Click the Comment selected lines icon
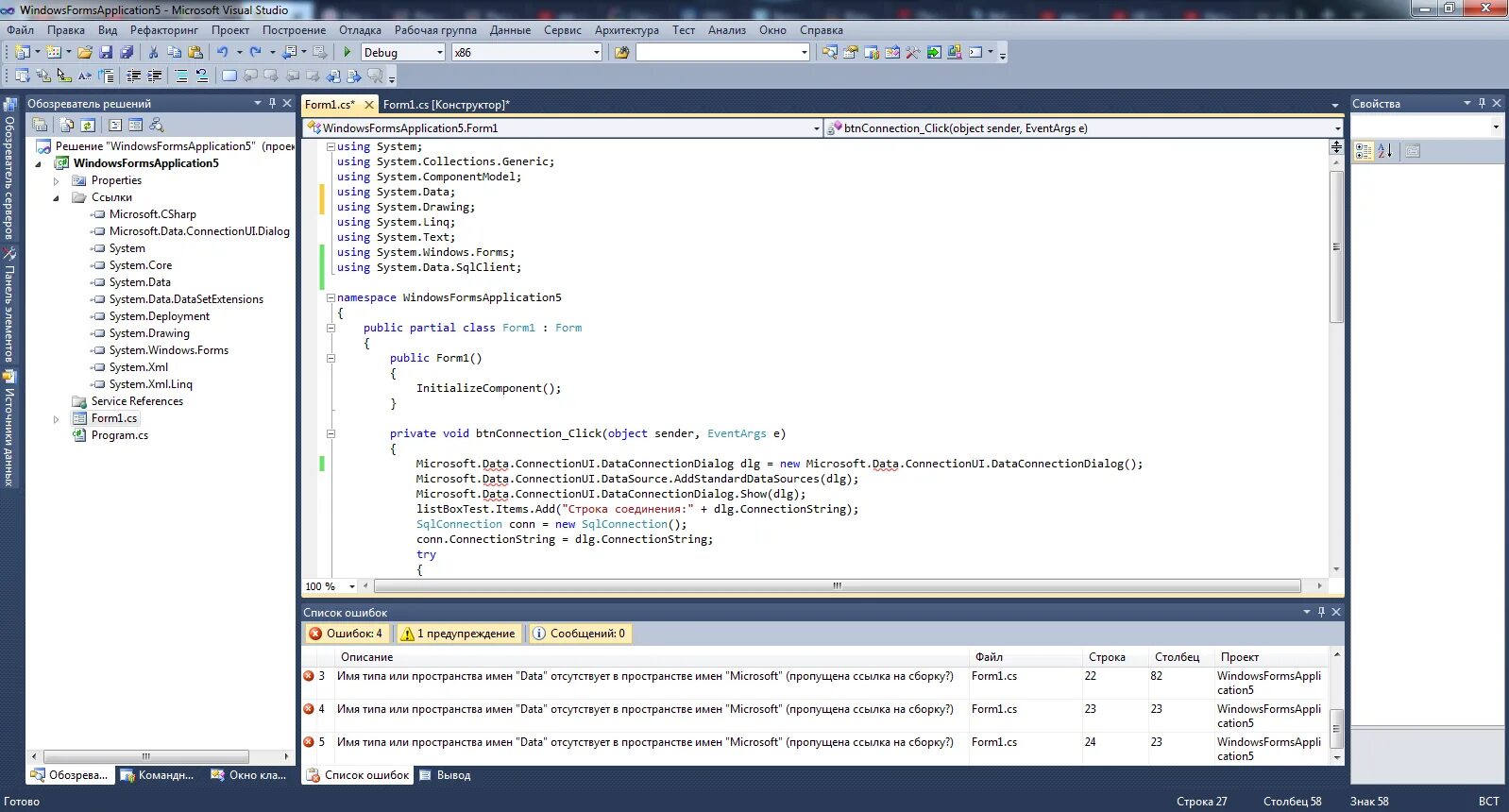1509x812 pixels. pyautogui.click(x=181, y=76)
